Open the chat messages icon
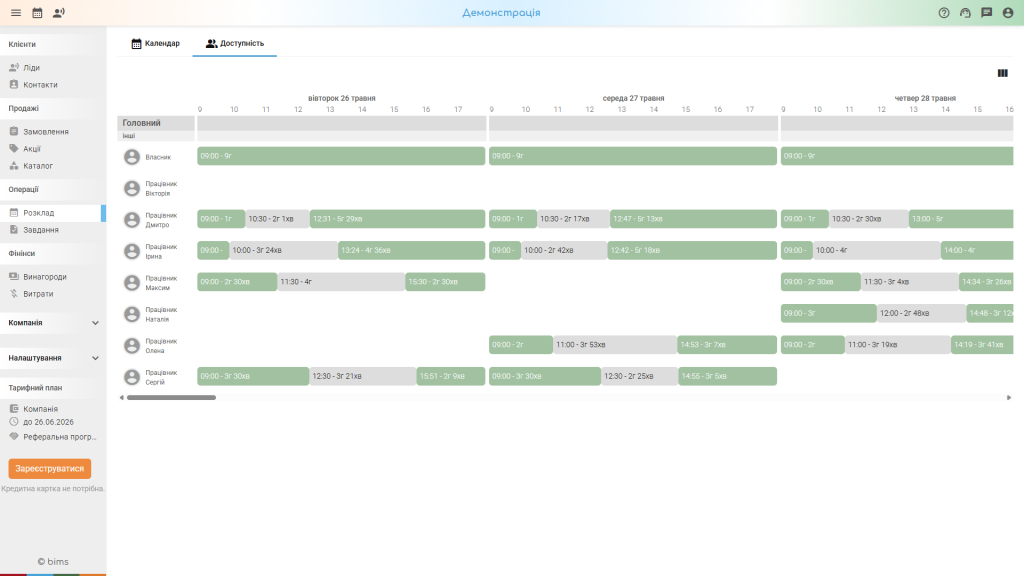 (x=987, y=12)
